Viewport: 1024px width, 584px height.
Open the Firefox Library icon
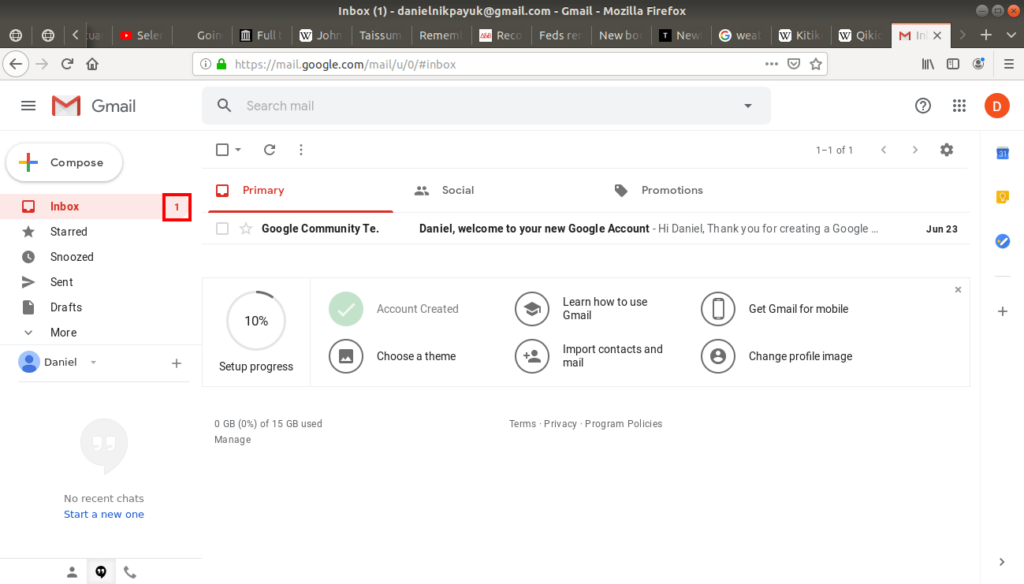pyautogui.click(x=927, y=64)
